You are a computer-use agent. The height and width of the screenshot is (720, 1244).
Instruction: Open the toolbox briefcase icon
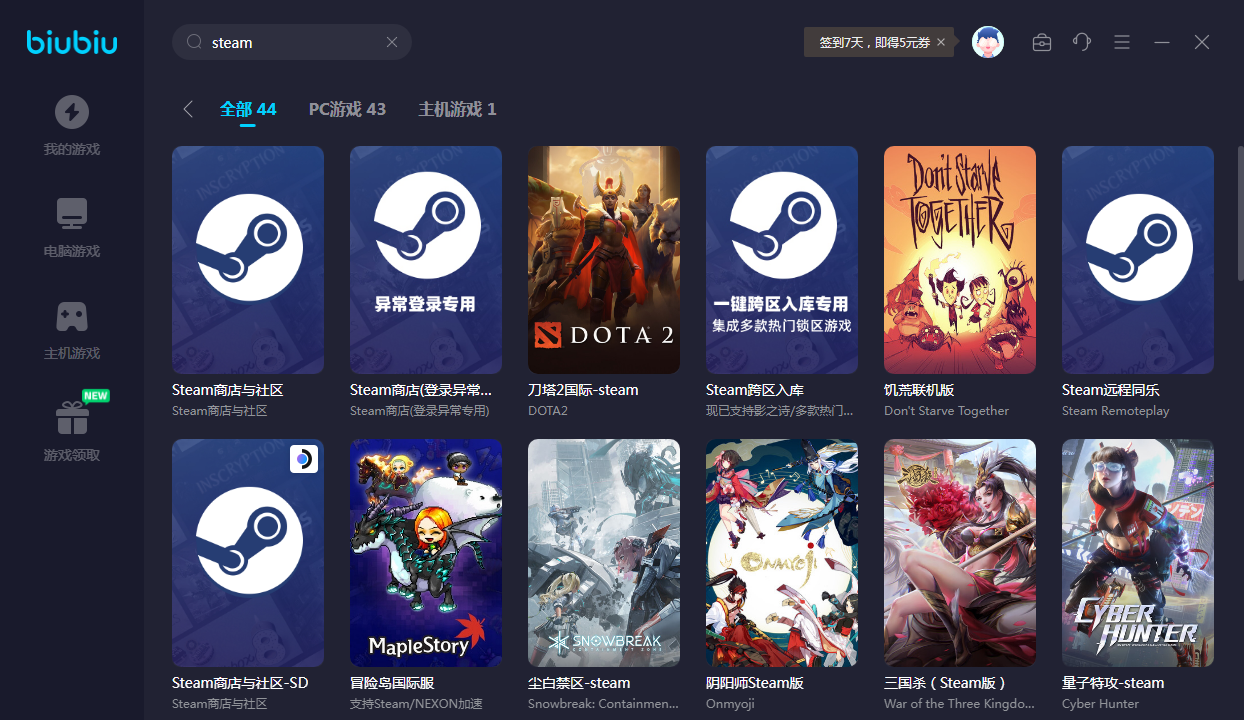1042,42
